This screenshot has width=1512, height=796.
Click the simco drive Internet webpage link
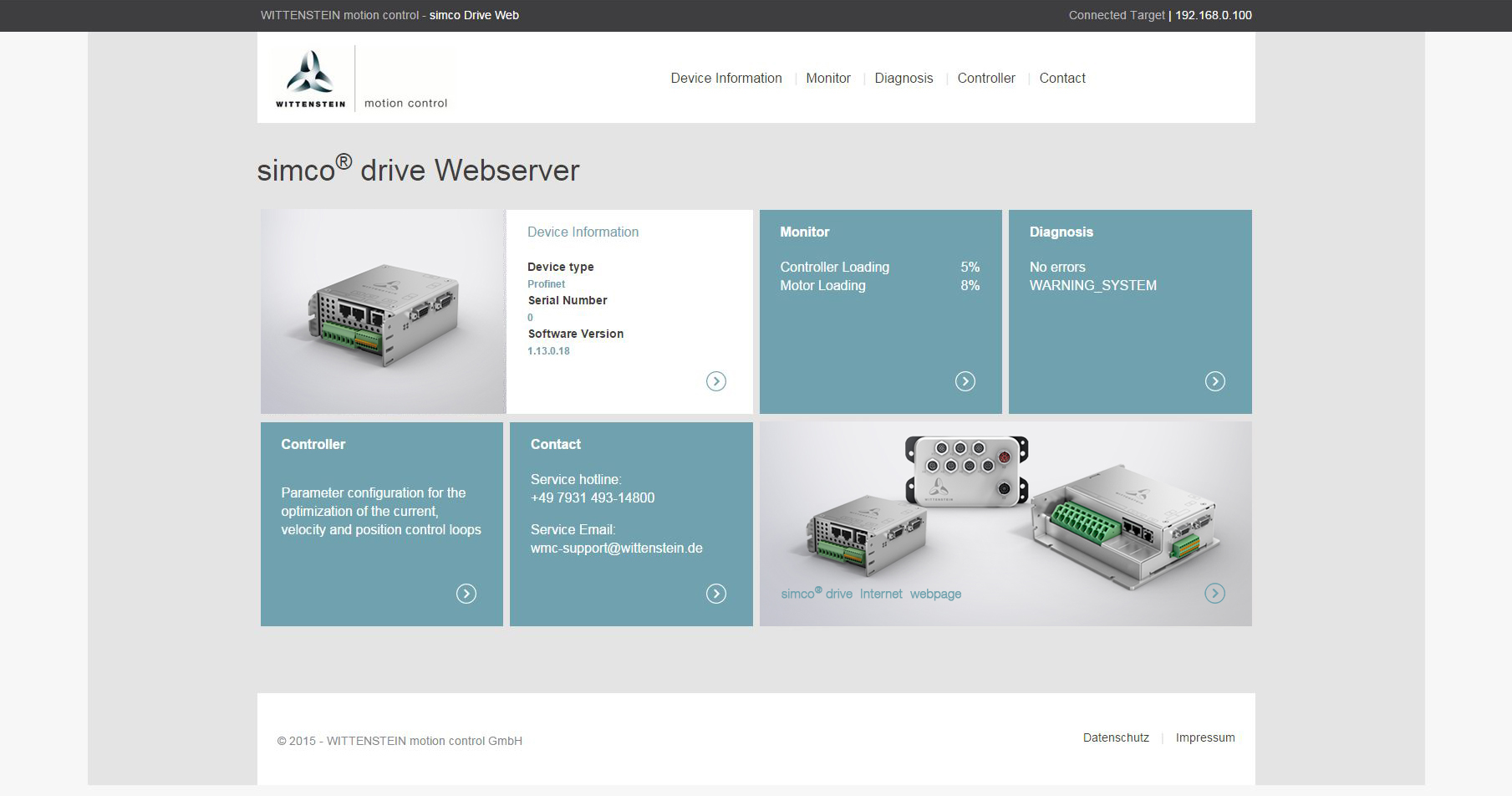coord(870,594)
